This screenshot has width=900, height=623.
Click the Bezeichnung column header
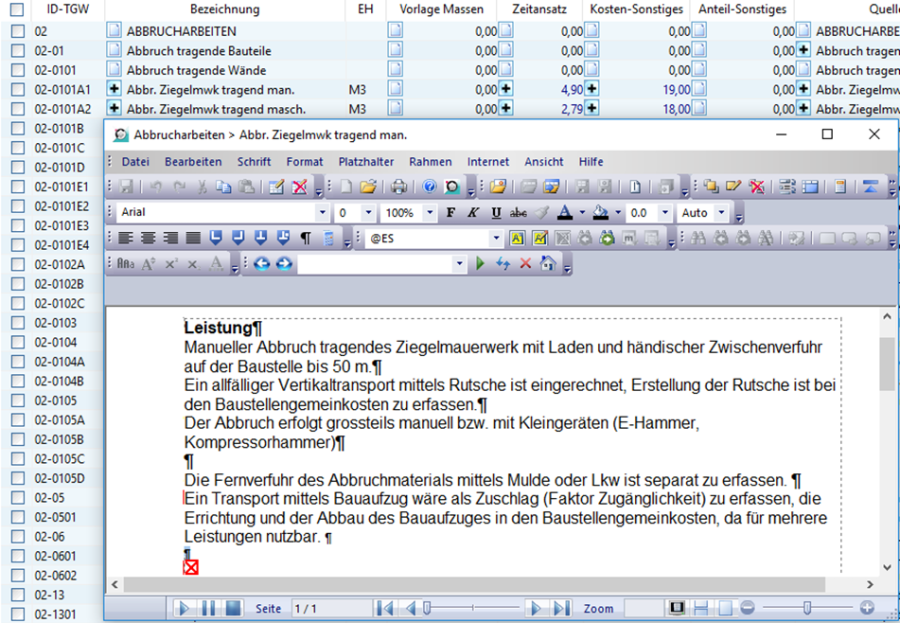224,10
